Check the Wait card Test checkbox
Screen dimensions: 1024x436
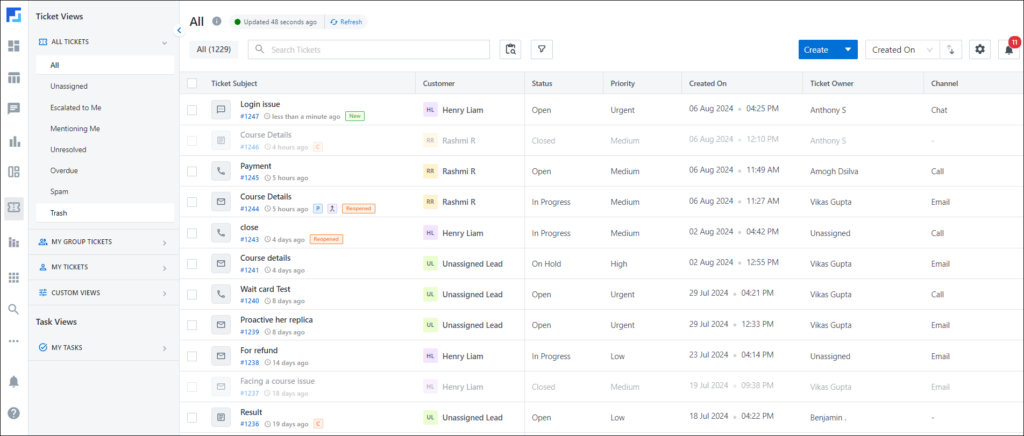point(192,294)
